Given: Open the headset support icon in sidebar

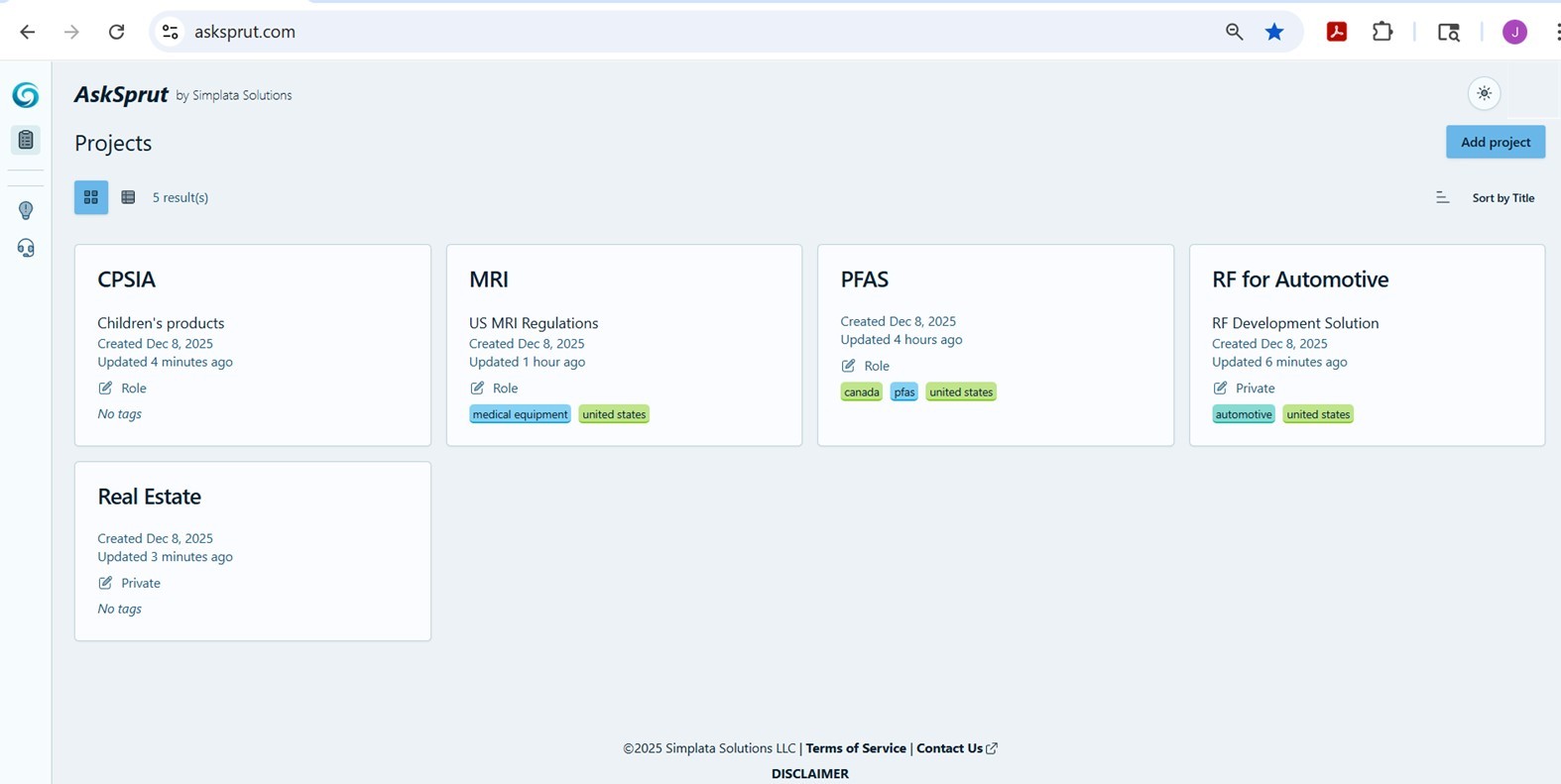Looking at the screenshot, I should click(x=26, y=248).
